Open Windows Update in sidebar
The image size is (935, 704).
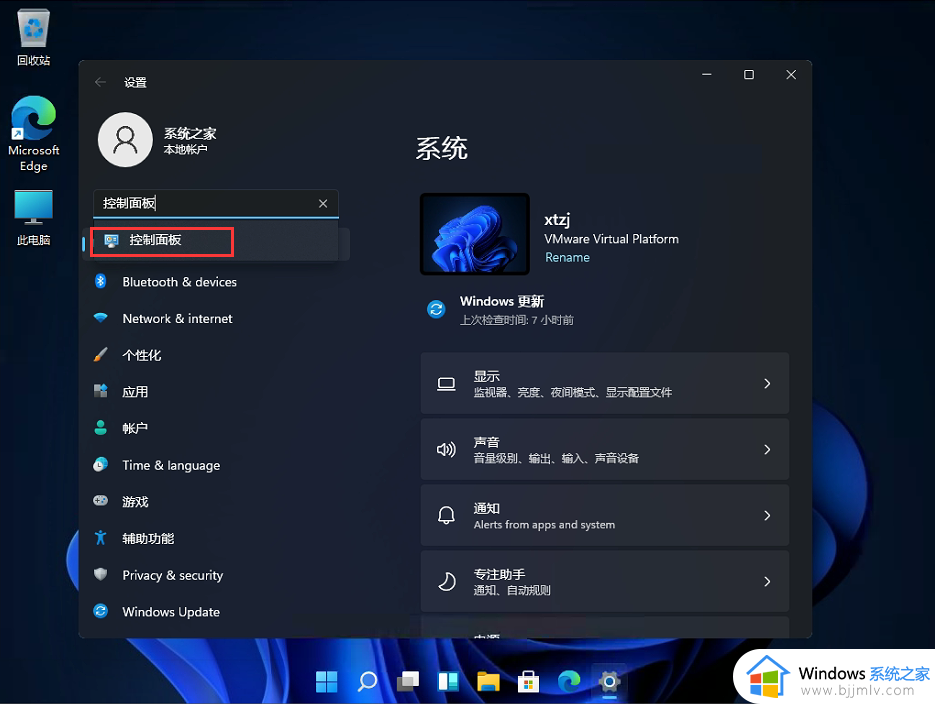[171, 612]
